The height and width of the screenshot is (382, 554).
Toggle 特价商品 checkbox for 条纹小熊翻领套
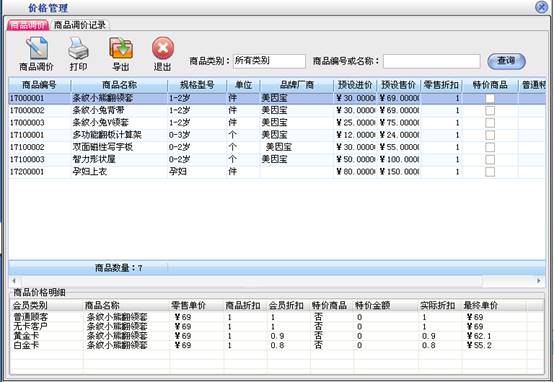(490, 98)
